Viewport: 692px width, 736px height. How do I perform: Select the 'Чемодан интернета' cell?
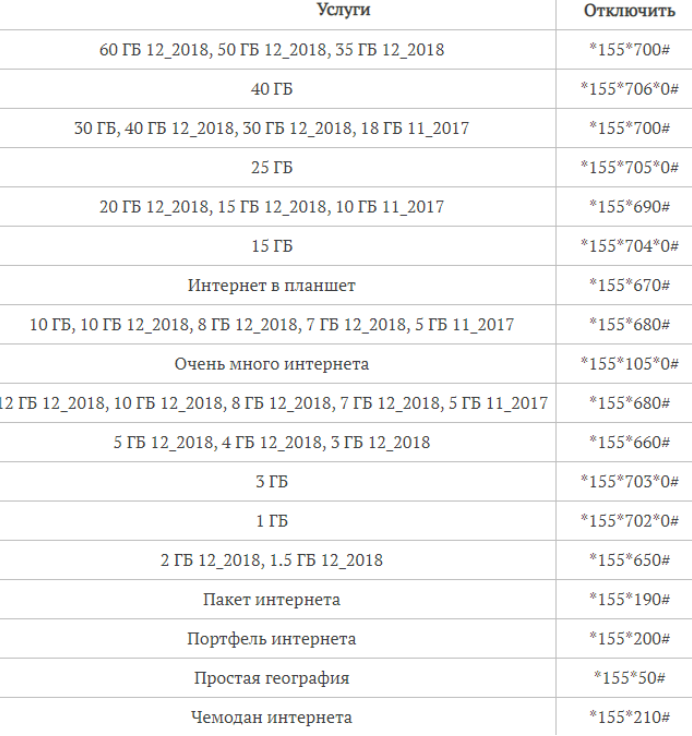pyautogui.click(x=271, y=717)
